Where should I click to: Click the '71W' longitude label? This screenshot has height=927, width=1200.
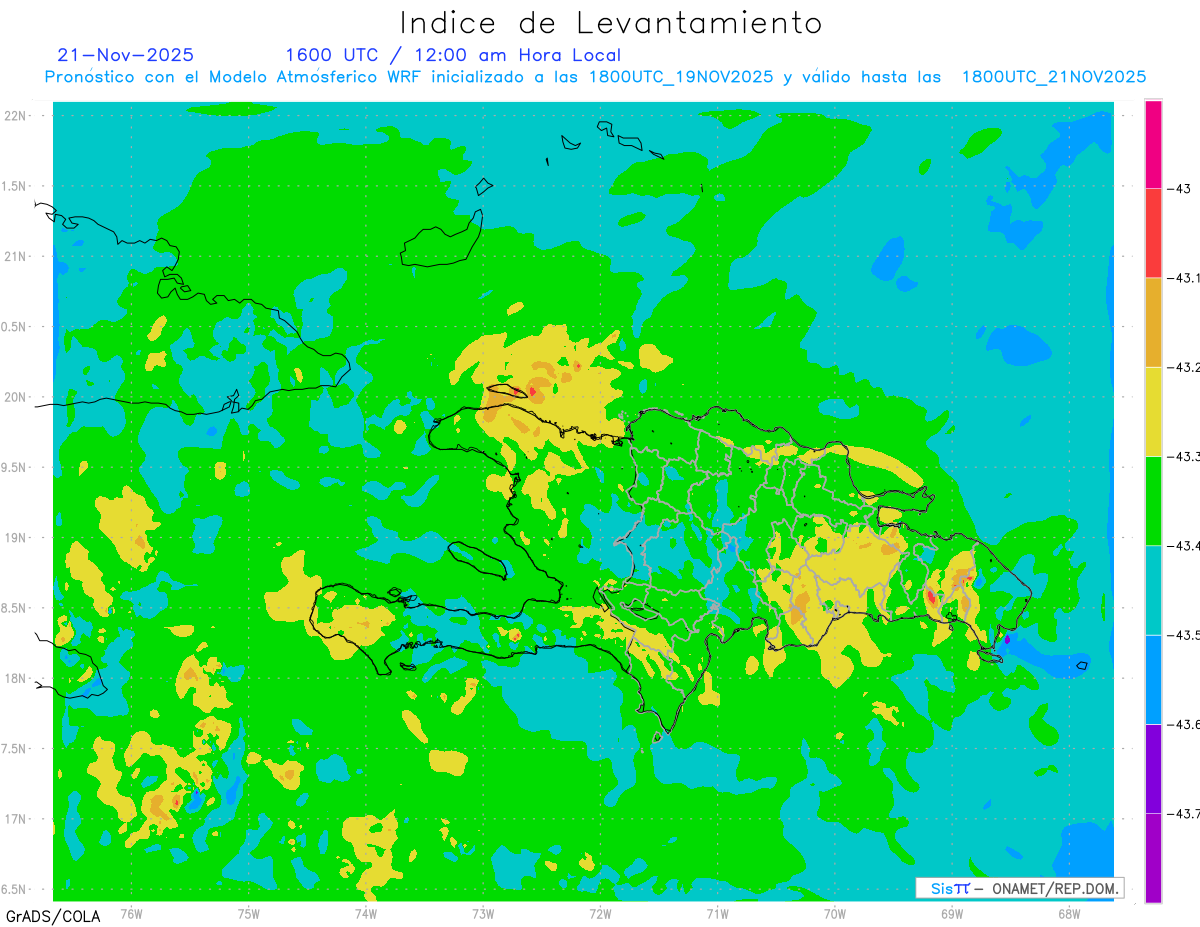717,914
